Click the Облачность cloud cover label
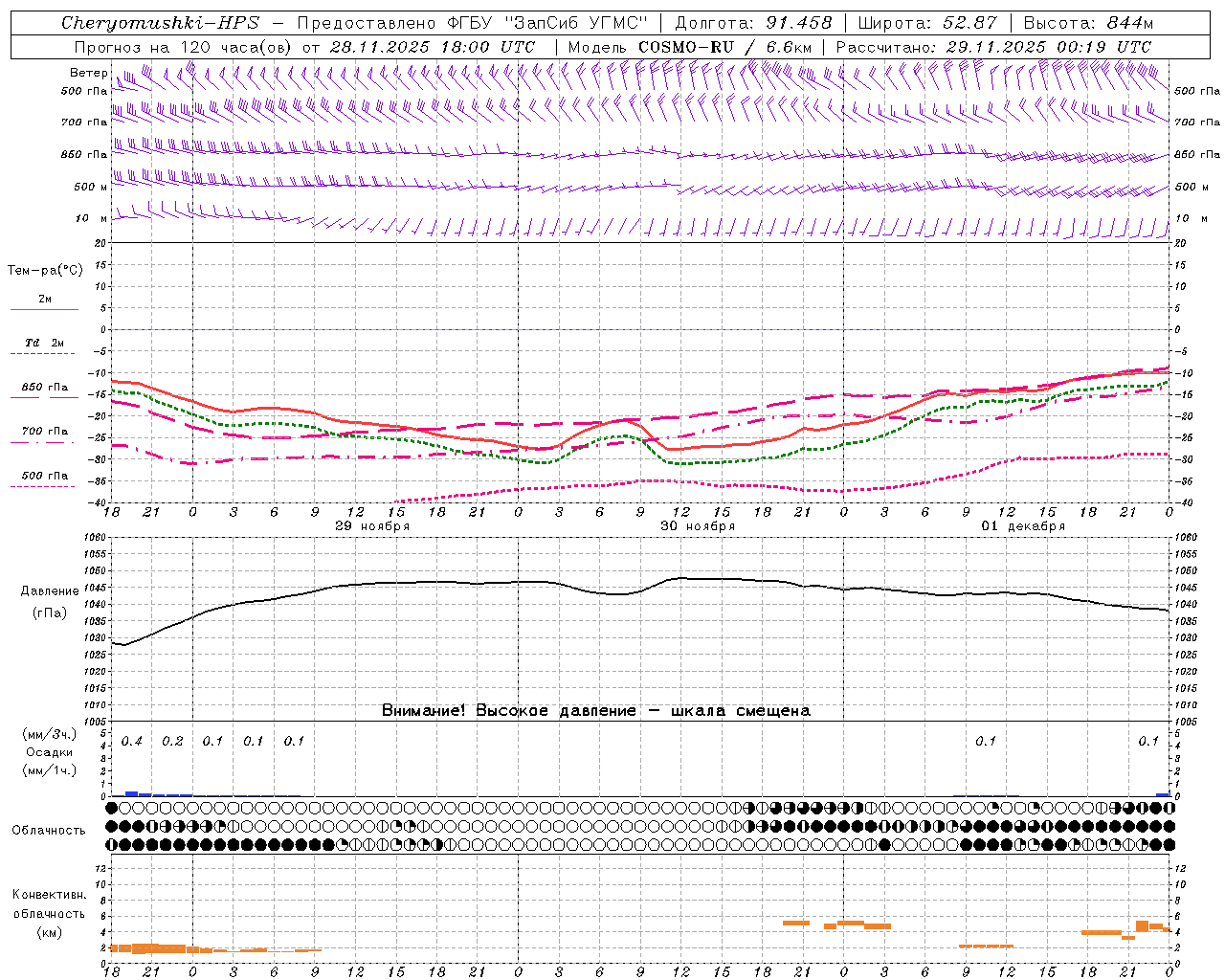This screenshot has height=980, width=1225. pos(49,830)
